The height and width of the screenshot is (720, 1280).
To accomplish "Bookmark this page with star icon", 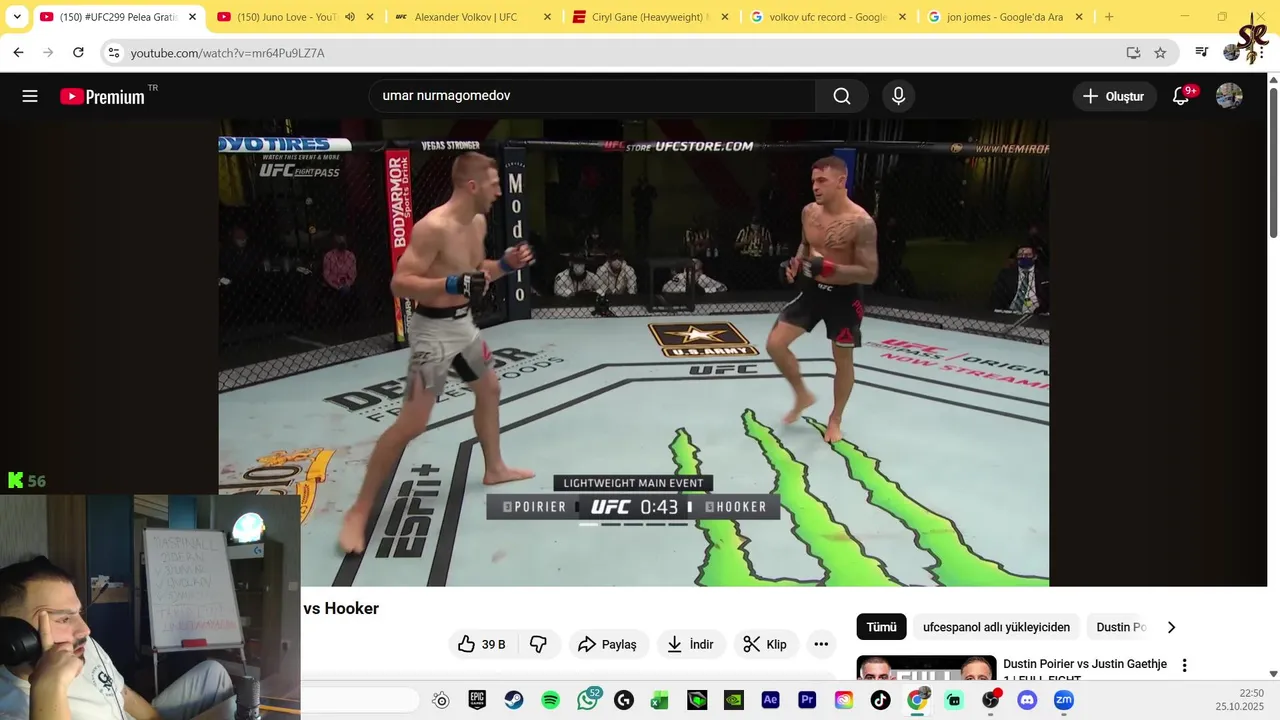I will coord(1160,52).
